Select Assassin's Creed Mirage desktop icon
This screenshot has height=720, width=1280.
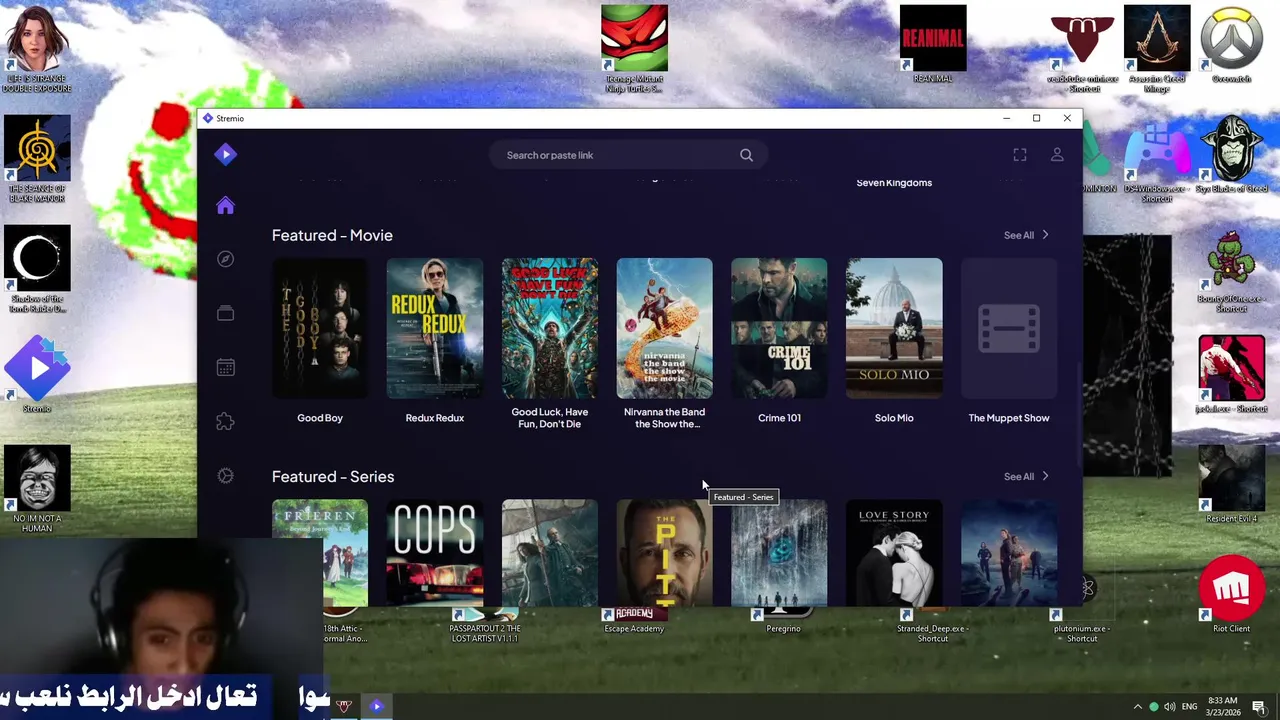click(1157, 49)
